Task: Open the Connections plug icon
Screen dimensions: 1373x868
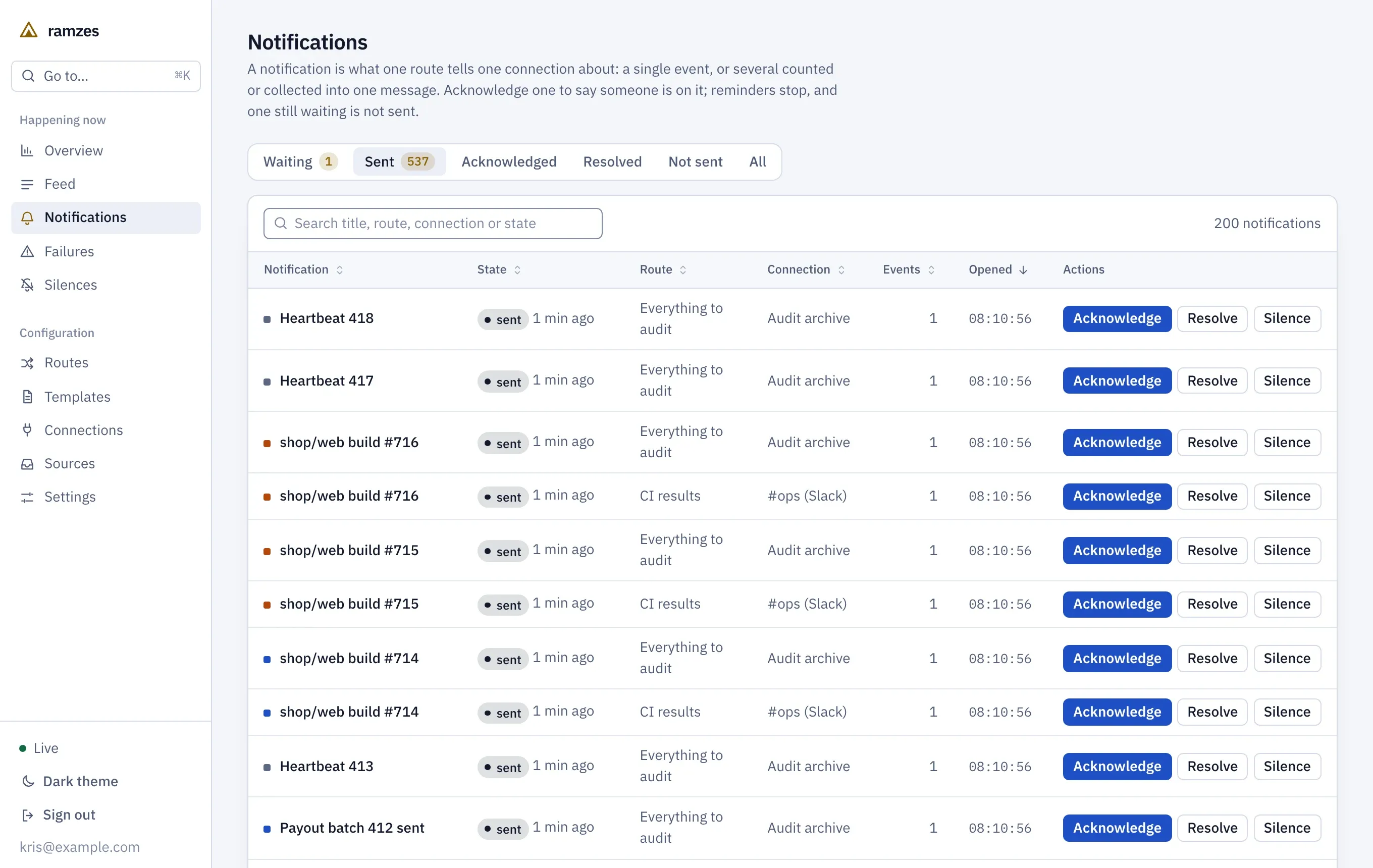Action: [27, 430]
